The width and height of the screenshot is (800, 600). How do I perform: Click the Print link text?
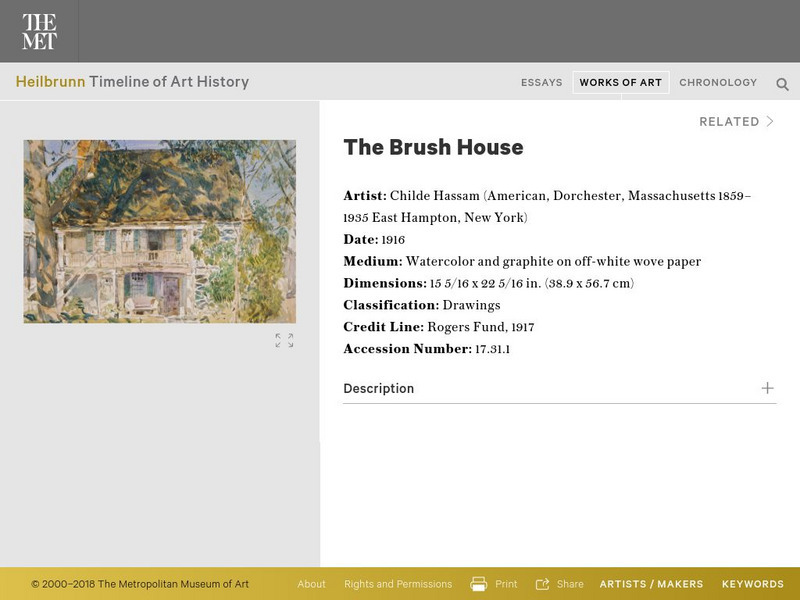tap(506, 584)
